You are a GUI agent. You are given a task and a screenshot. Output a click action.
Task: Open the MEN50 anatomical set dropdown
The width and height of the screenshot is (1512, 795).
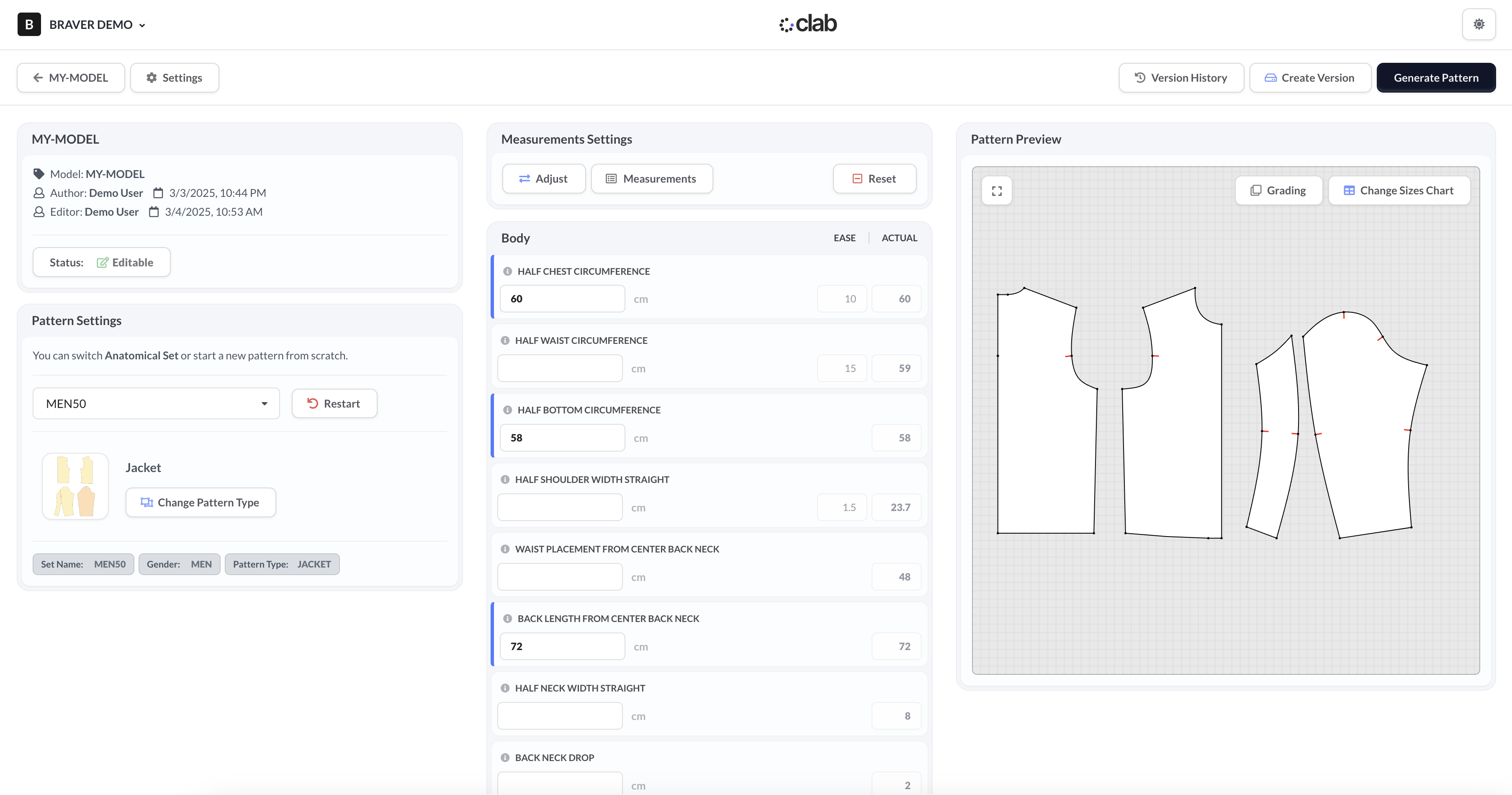click(x=156, y=403)
